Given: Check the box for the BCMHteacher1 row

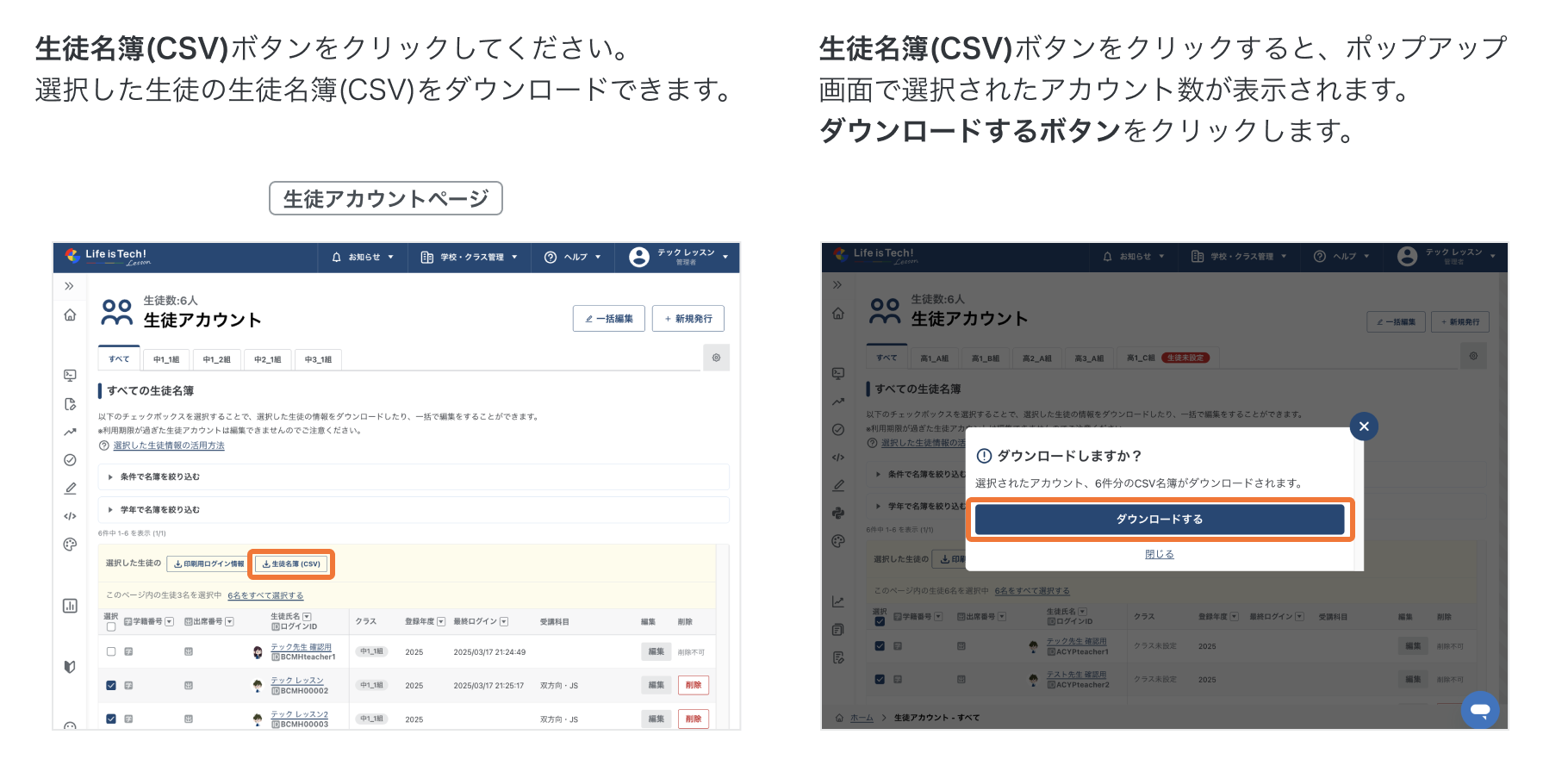Looking at the screenshot, I should (x=111, y=651).
